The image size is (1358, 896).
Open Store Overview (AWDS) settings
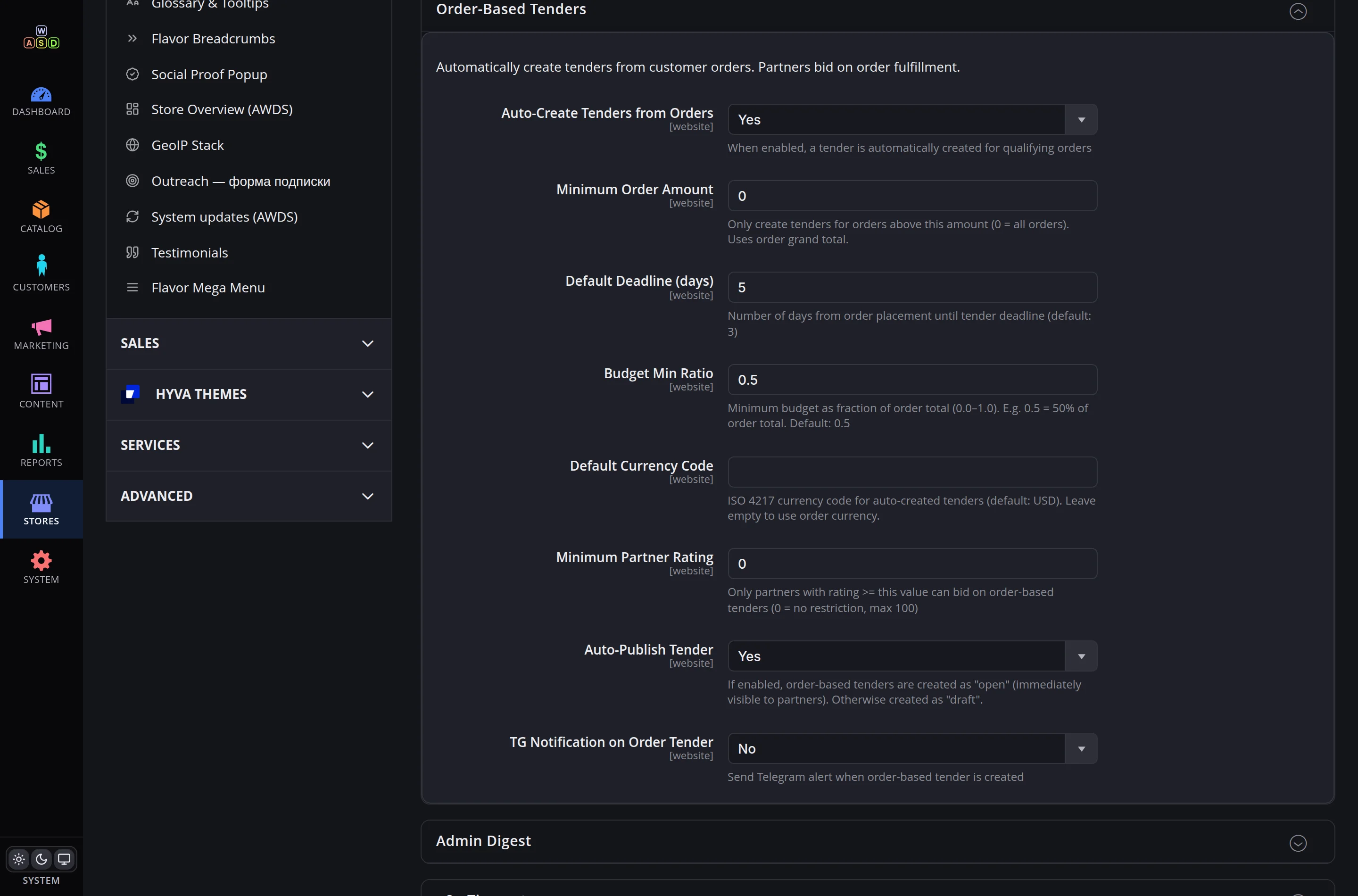coord(222,109)
